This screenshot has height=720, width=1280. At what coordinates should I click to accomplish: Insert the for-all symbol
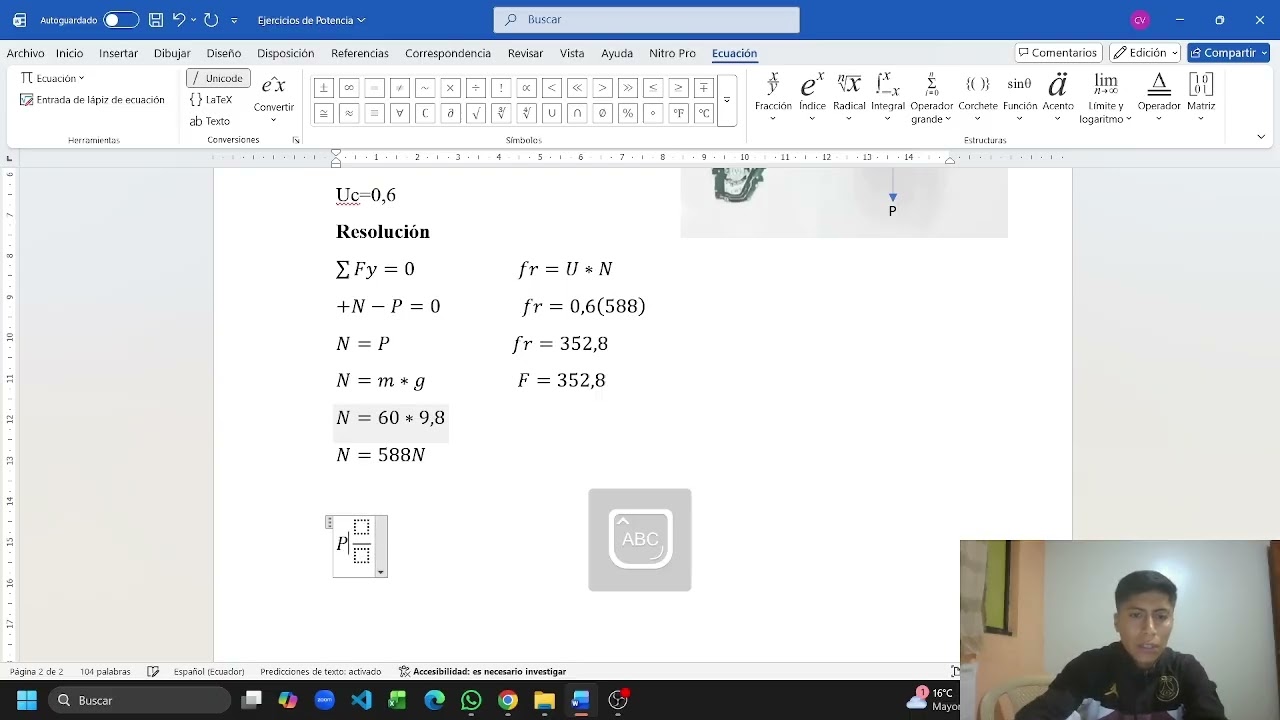(399, 113)
